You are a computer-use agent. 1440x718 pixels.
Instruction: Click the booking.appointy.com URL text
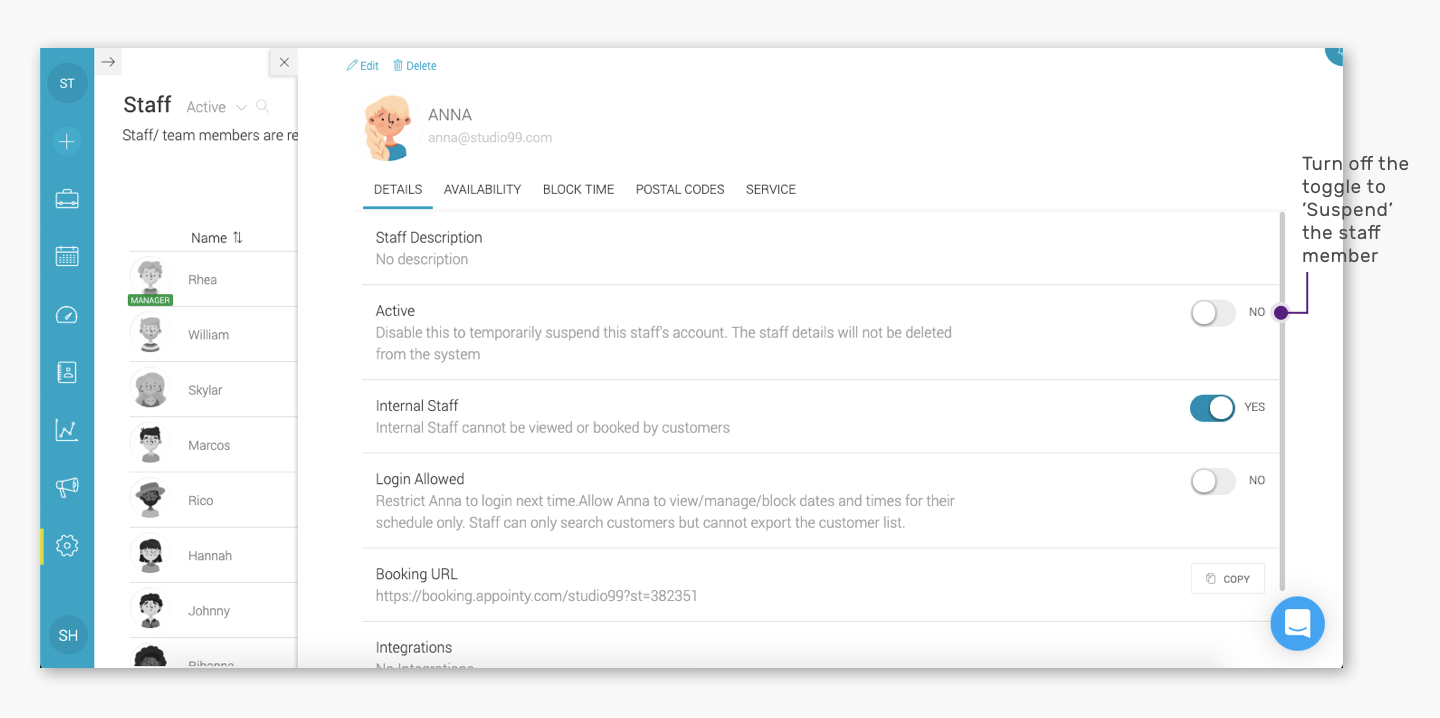[537, 596]
